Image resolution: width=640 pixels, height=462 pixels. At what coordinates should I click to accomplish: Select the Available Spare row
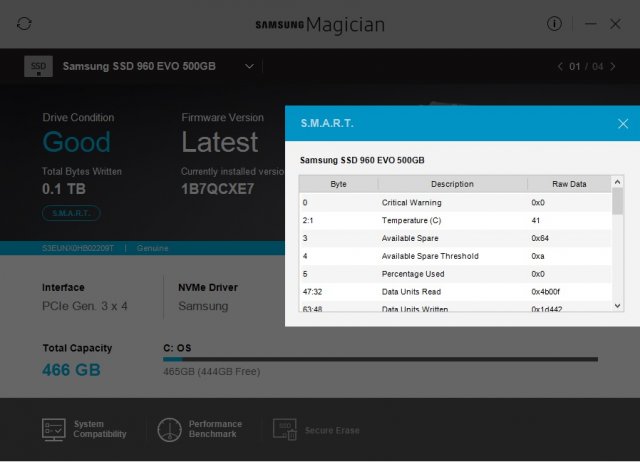[456, 238]
